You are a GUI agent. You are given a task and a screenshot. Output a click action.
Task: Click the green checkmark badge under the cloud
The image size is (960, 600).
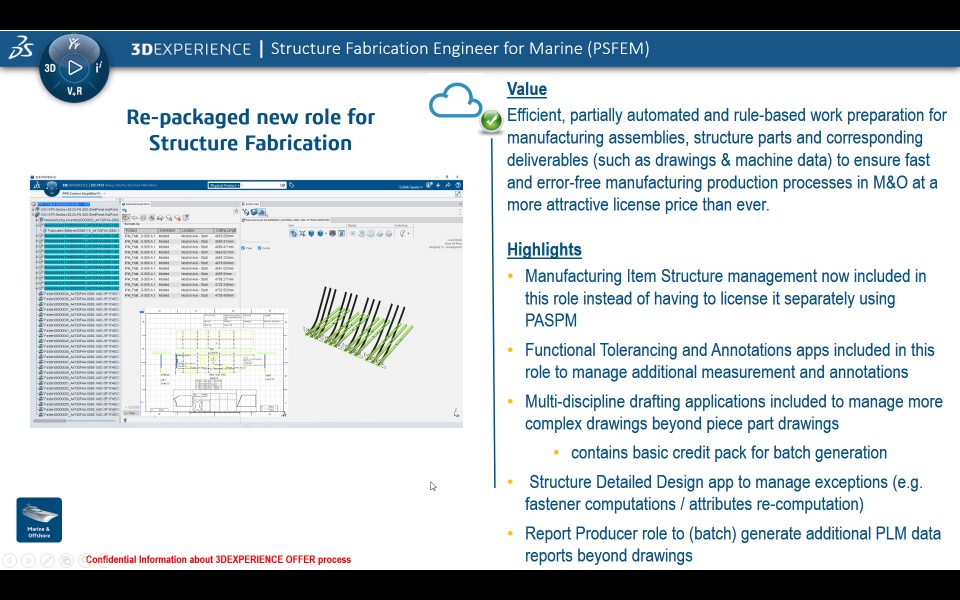coord(491,121)
